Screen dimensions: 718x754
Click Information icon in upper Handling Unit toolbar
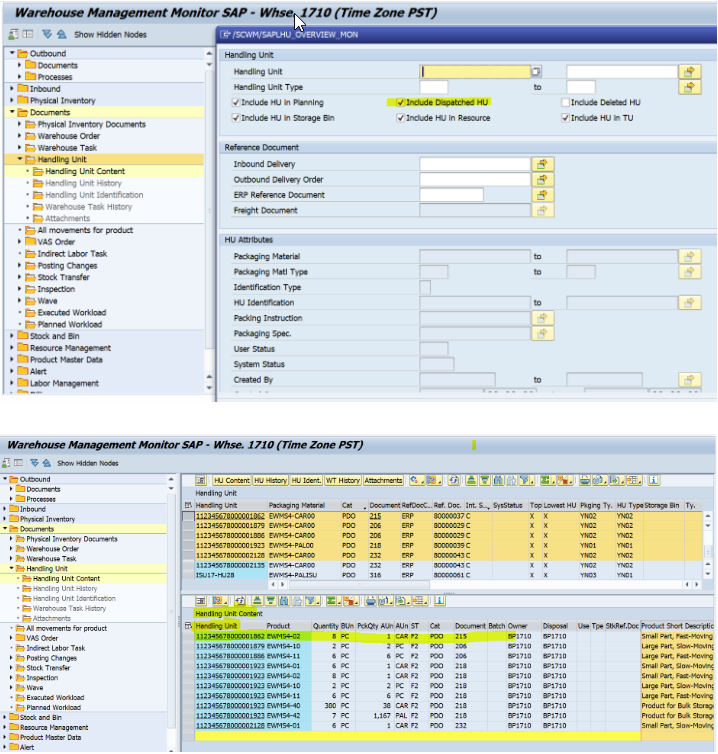[x=654, y=480]
